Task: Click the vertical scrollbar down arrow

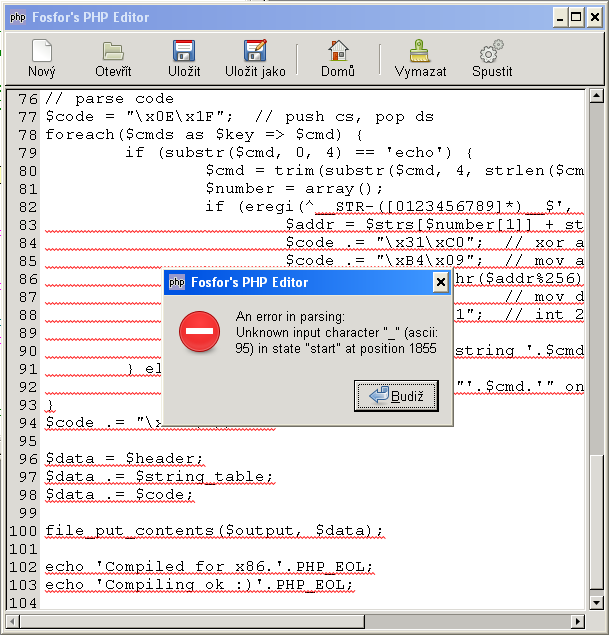Action: coord(596,603)
